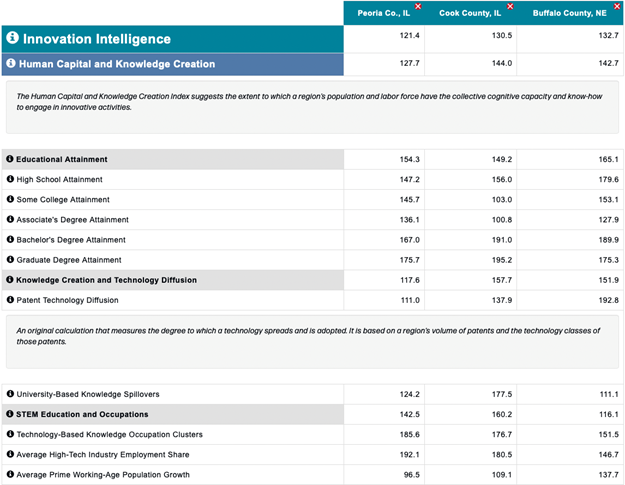Expand the Educational Attainment row
The image size is (625, 485).
coord(173,159)
